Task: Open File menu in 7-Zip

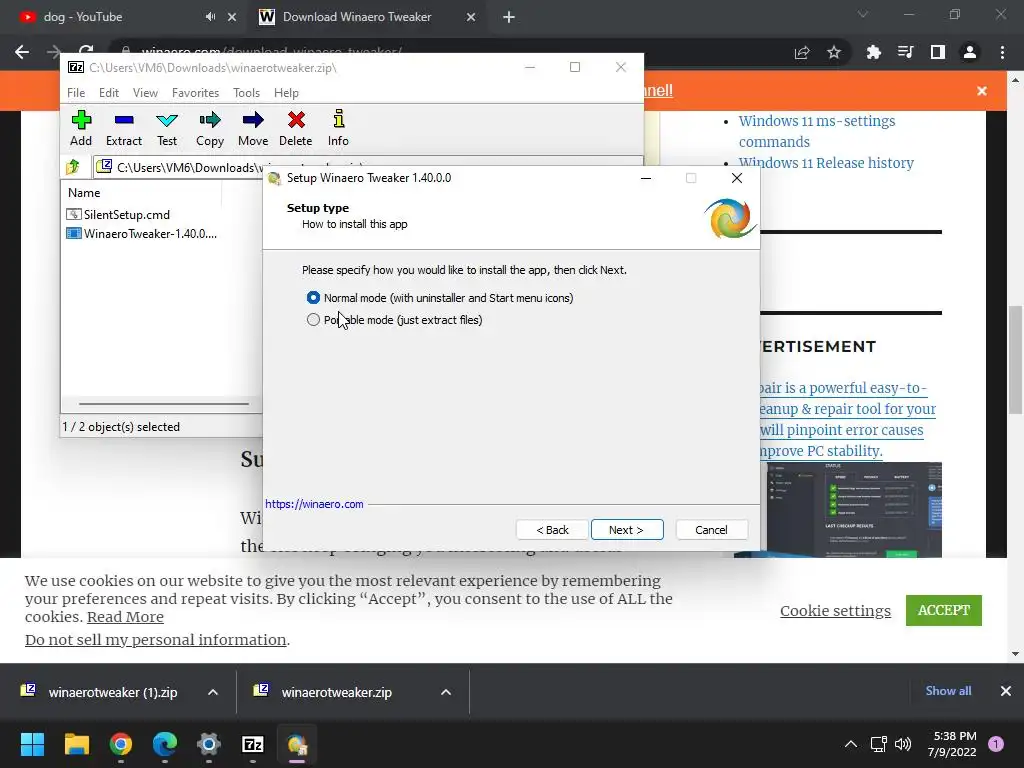Action: click(x=76, y=93)
